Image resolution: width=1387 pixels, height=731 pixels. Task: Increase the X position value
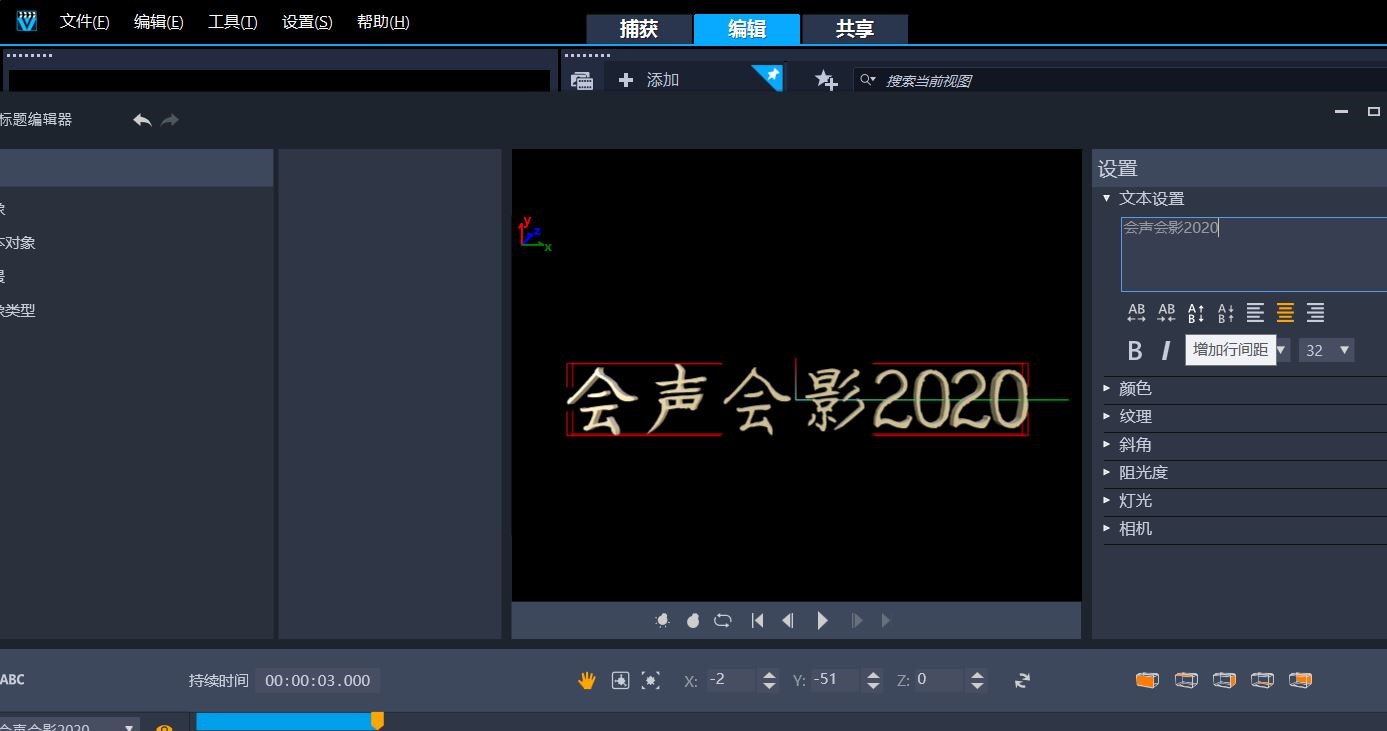point(769,675)
